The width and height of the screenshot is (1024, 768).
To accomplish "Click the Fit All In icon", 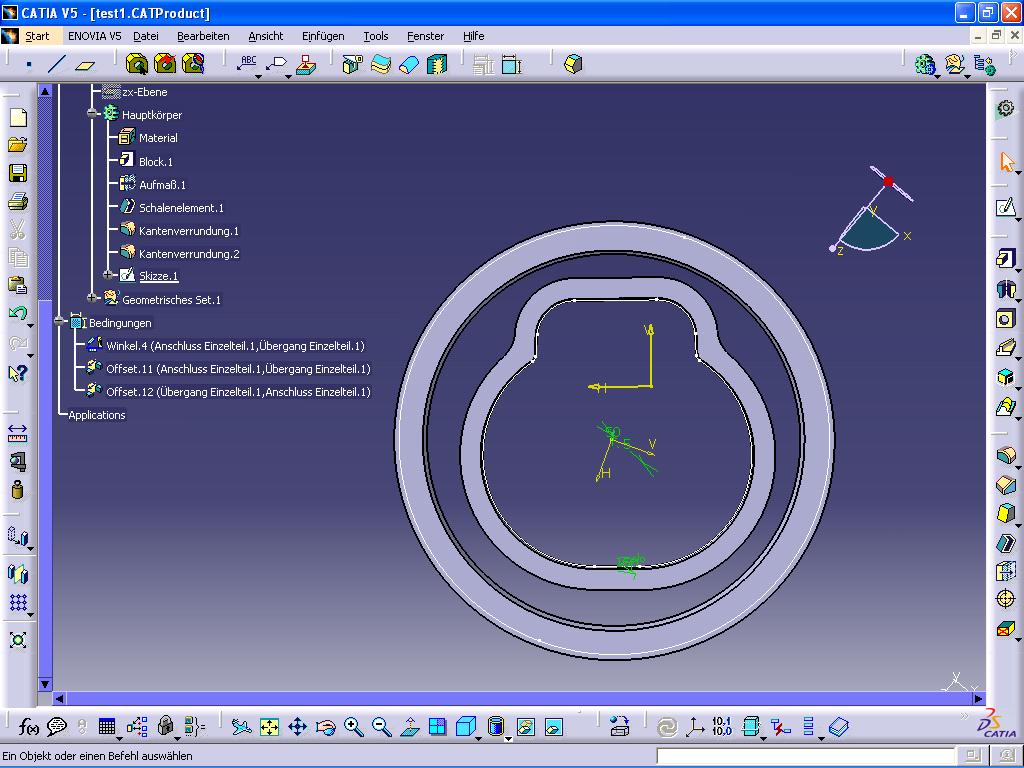I will click(x=269, y=727).
